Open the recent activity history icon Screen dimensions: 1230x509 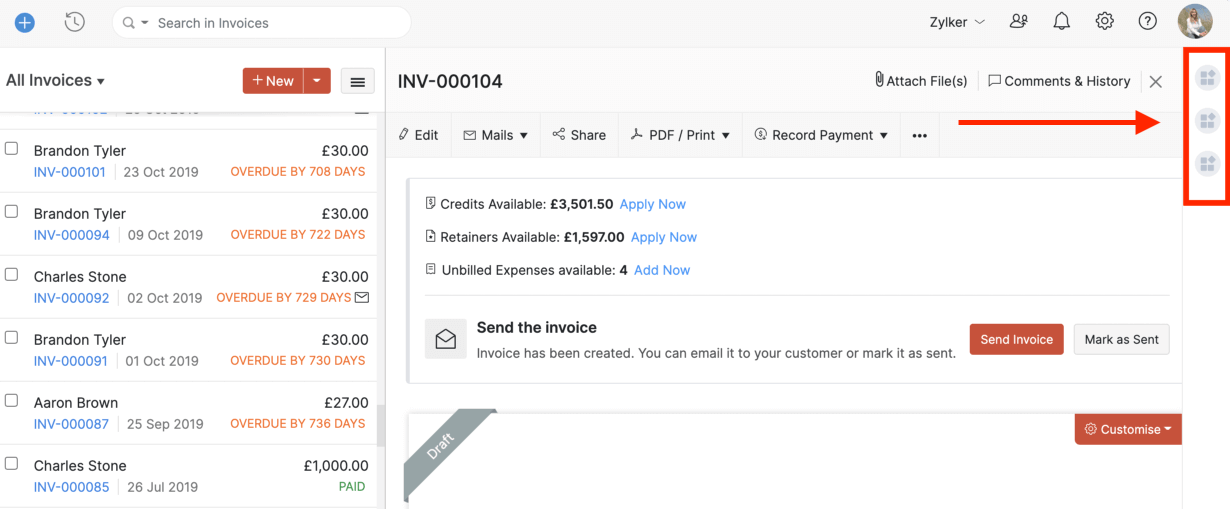tap(75, 22)
